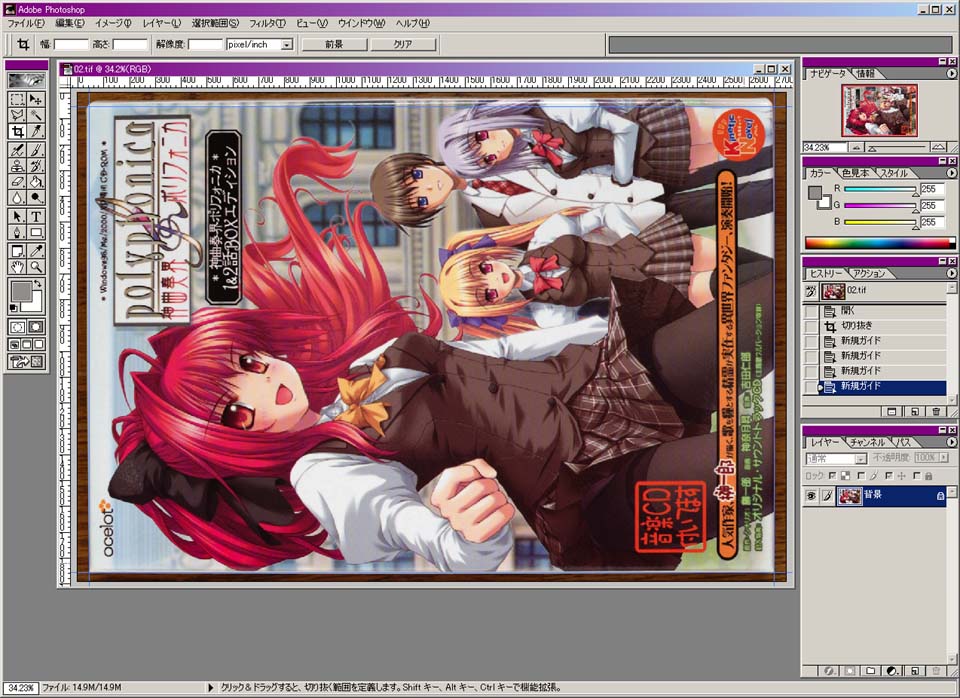Click the クリア button in options bar

click(403, 45)
